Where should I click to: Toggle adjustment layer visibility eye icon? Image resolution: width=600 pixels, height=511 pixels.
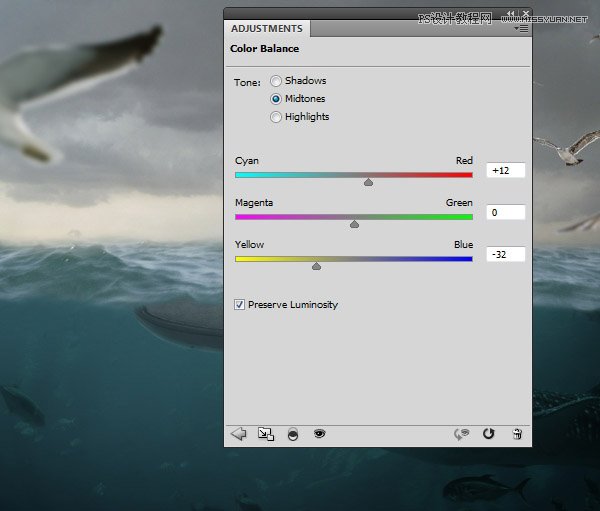(319, 434)
